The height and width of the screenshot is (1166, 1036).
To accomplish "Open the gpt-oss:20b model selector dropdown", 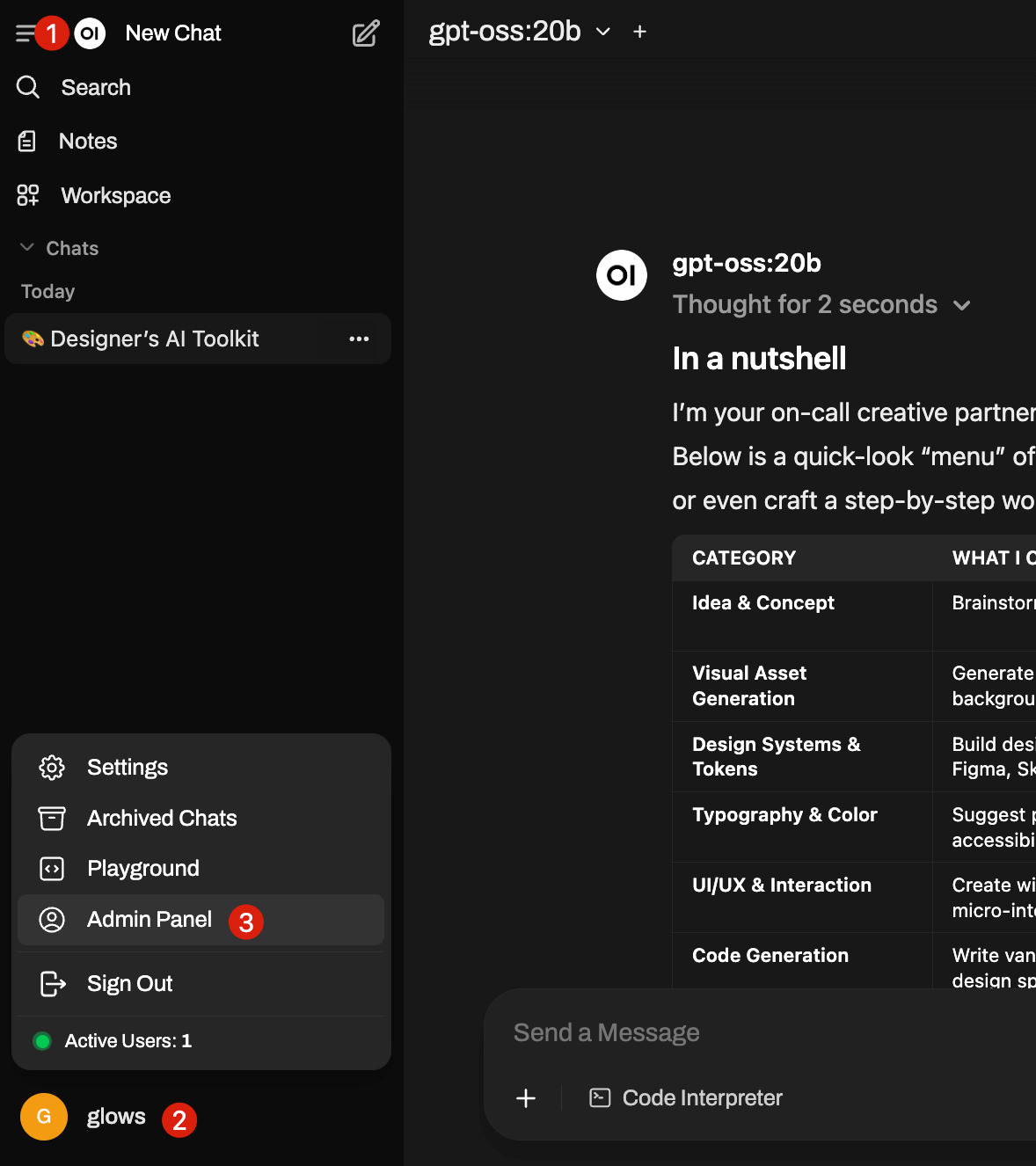I will pos(519,32).
